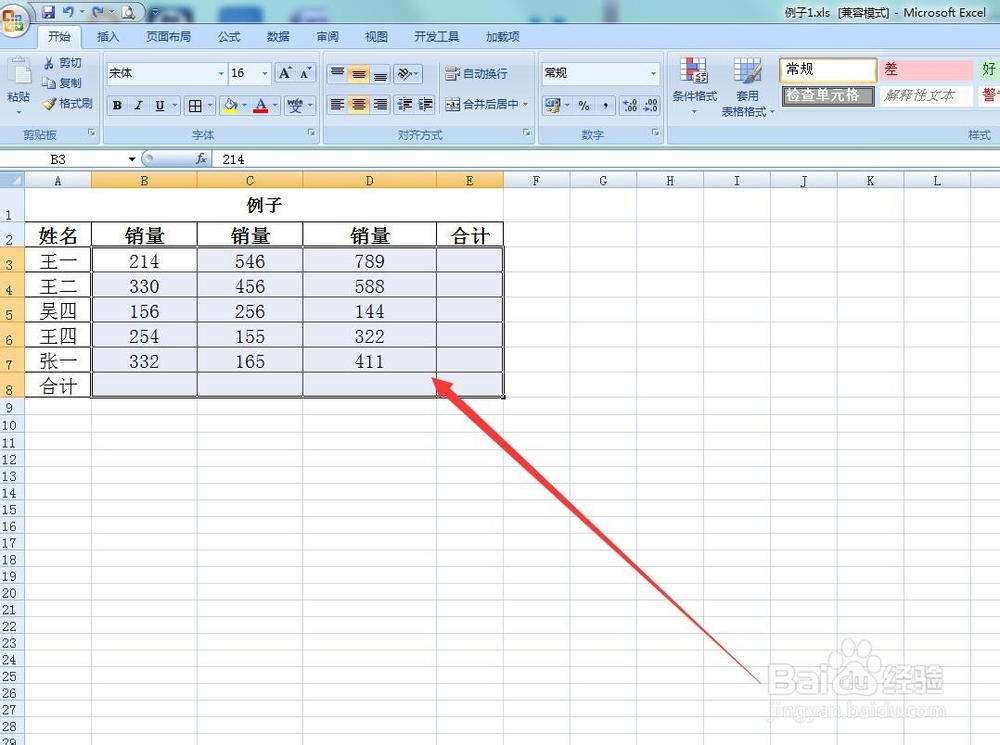Click the insert function fx button
Screen dimensions: 1000x745
[x=201, y=159]
